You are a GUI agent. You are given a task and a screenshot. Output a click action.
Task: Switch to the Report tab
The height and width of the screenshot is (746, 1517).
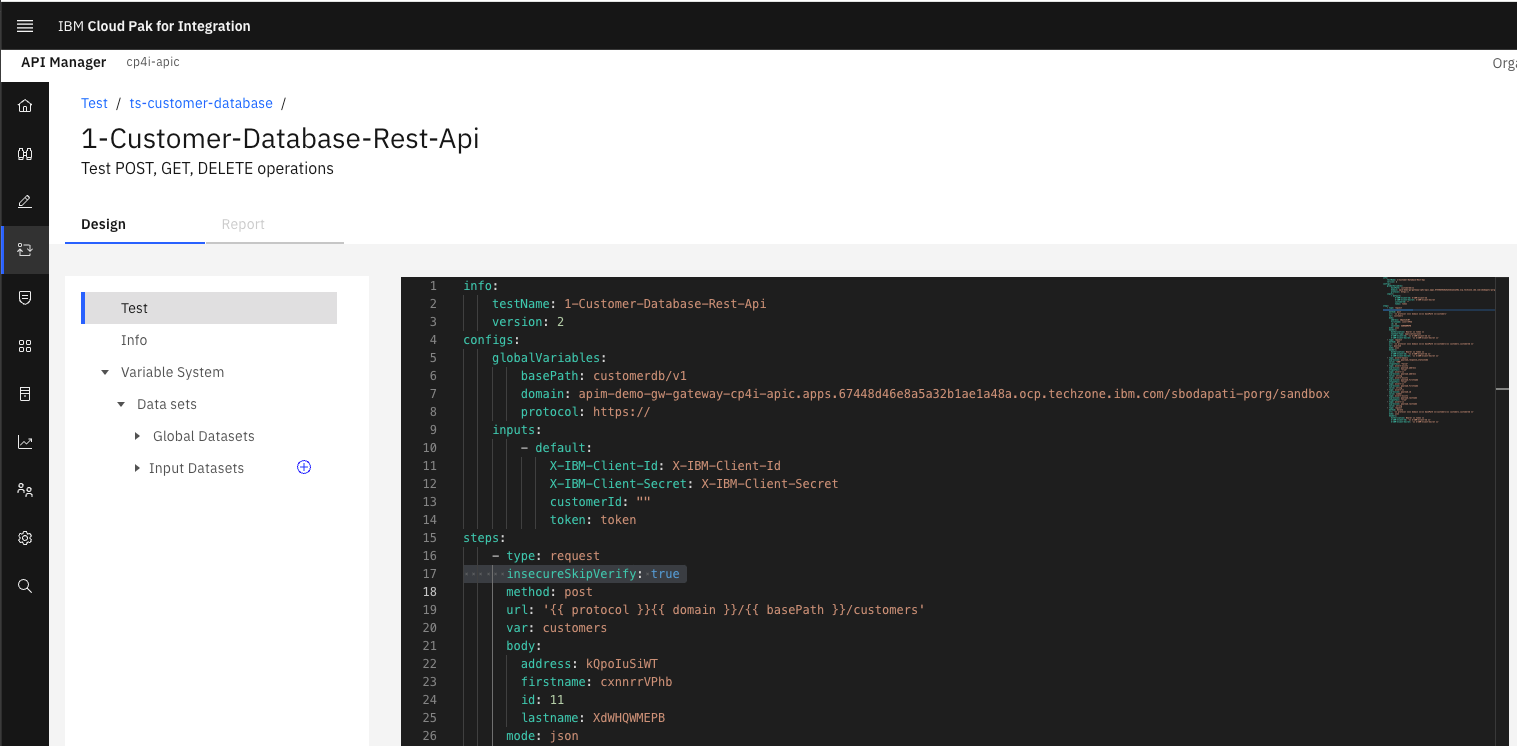pyautogui.click(x=243, y=224)
